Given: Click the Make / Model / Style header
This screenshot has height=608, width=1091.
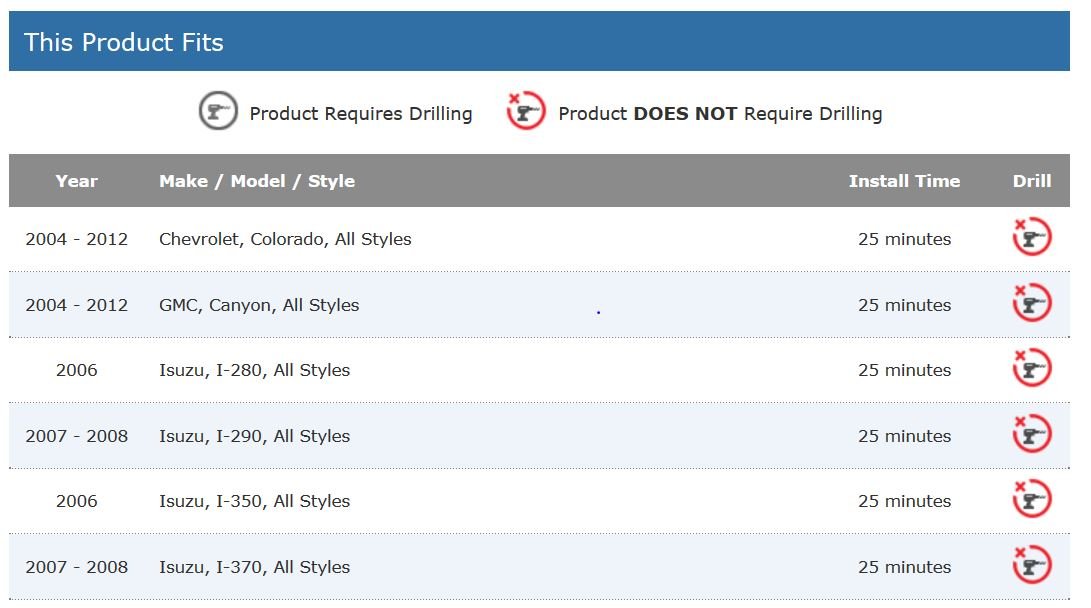Looking at the screenshot, I should click(x=257, y=181).
